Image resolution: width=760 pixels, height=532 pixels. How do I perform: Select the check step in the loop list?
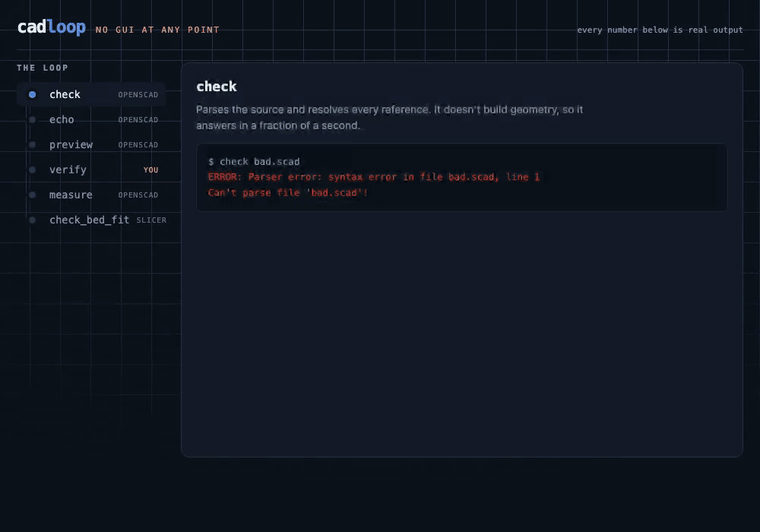pos(91,94)
